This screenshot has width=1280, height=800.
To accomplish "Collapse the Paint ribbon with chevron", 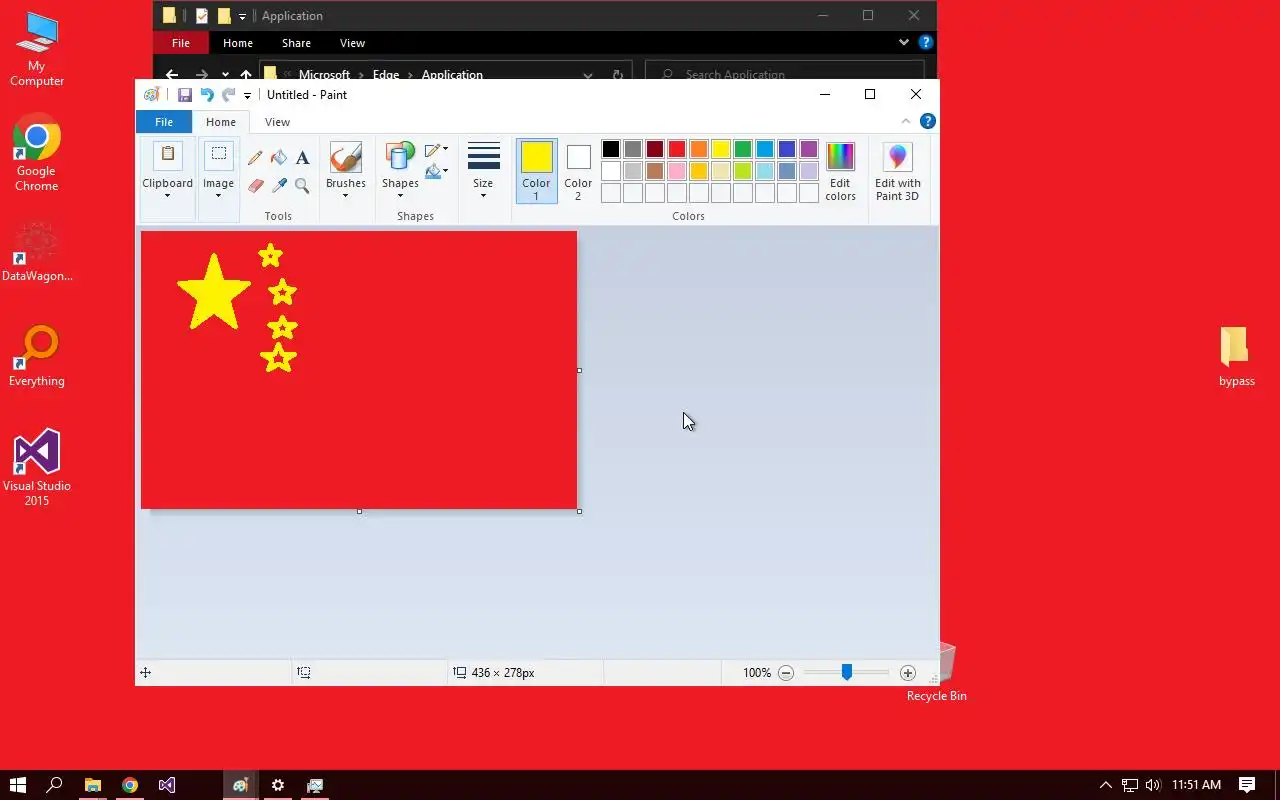I will tap(906, 121).
